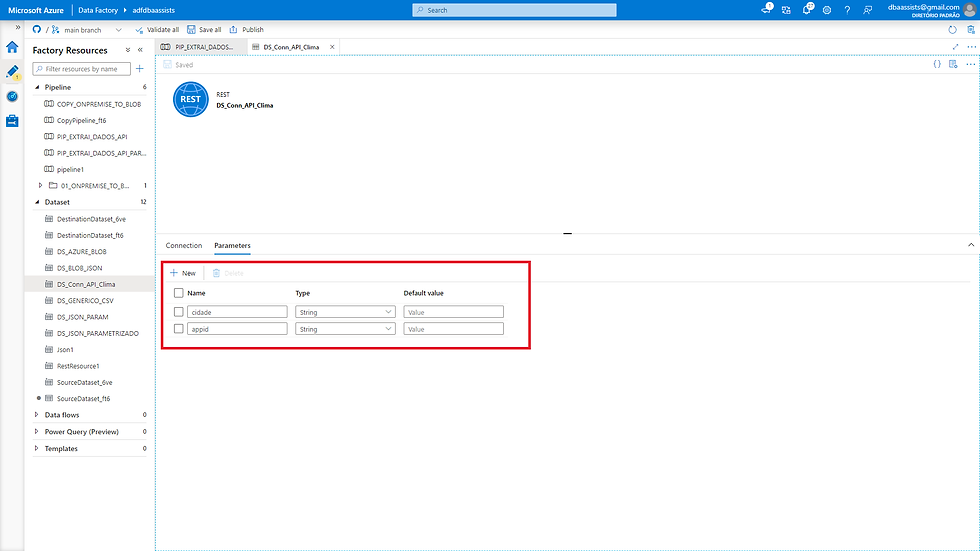Open the Home hub icon
This screenshot has height=551, width=980.
pos(12,47)
